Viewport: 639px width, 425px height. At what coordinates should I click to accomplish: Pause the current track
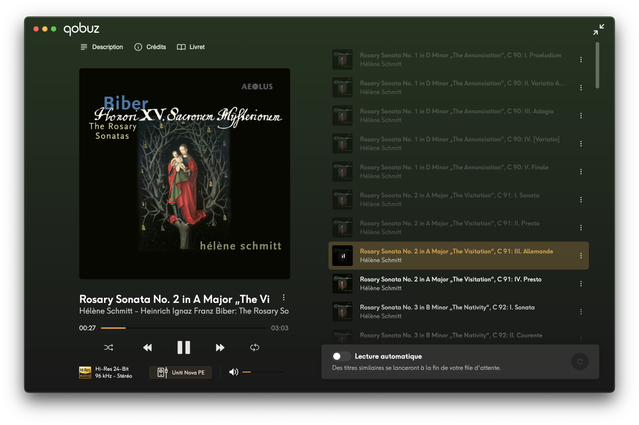[x=183, y=347]
